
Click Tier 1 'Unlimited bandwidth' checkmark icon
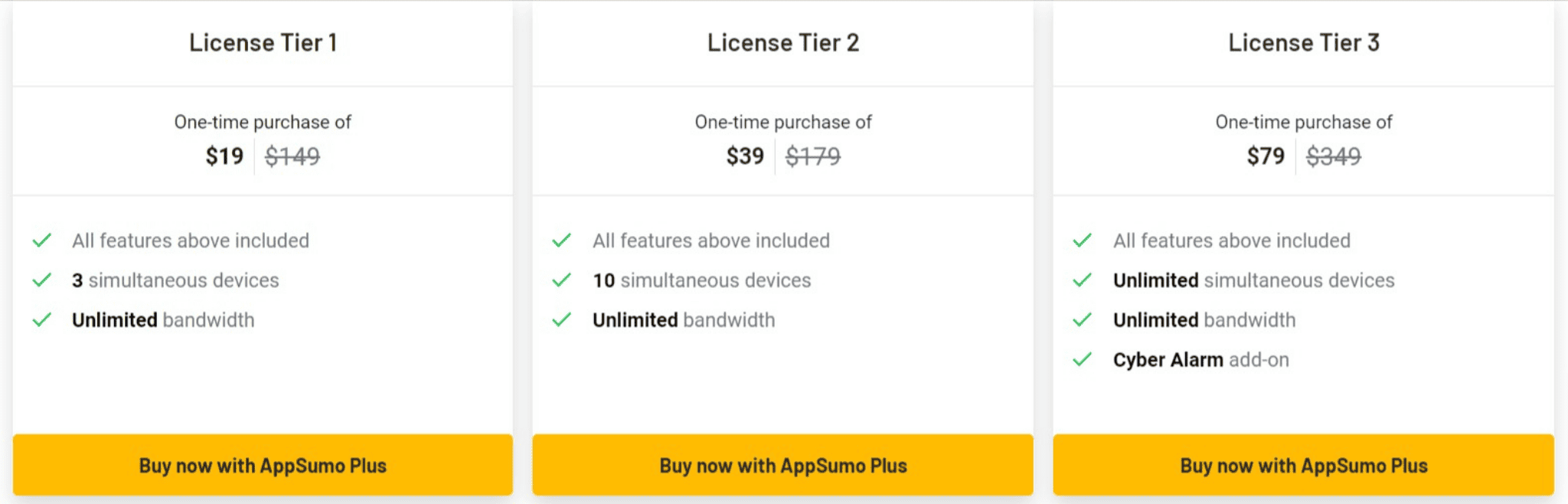pyautogui.click(x=42, y=320)
